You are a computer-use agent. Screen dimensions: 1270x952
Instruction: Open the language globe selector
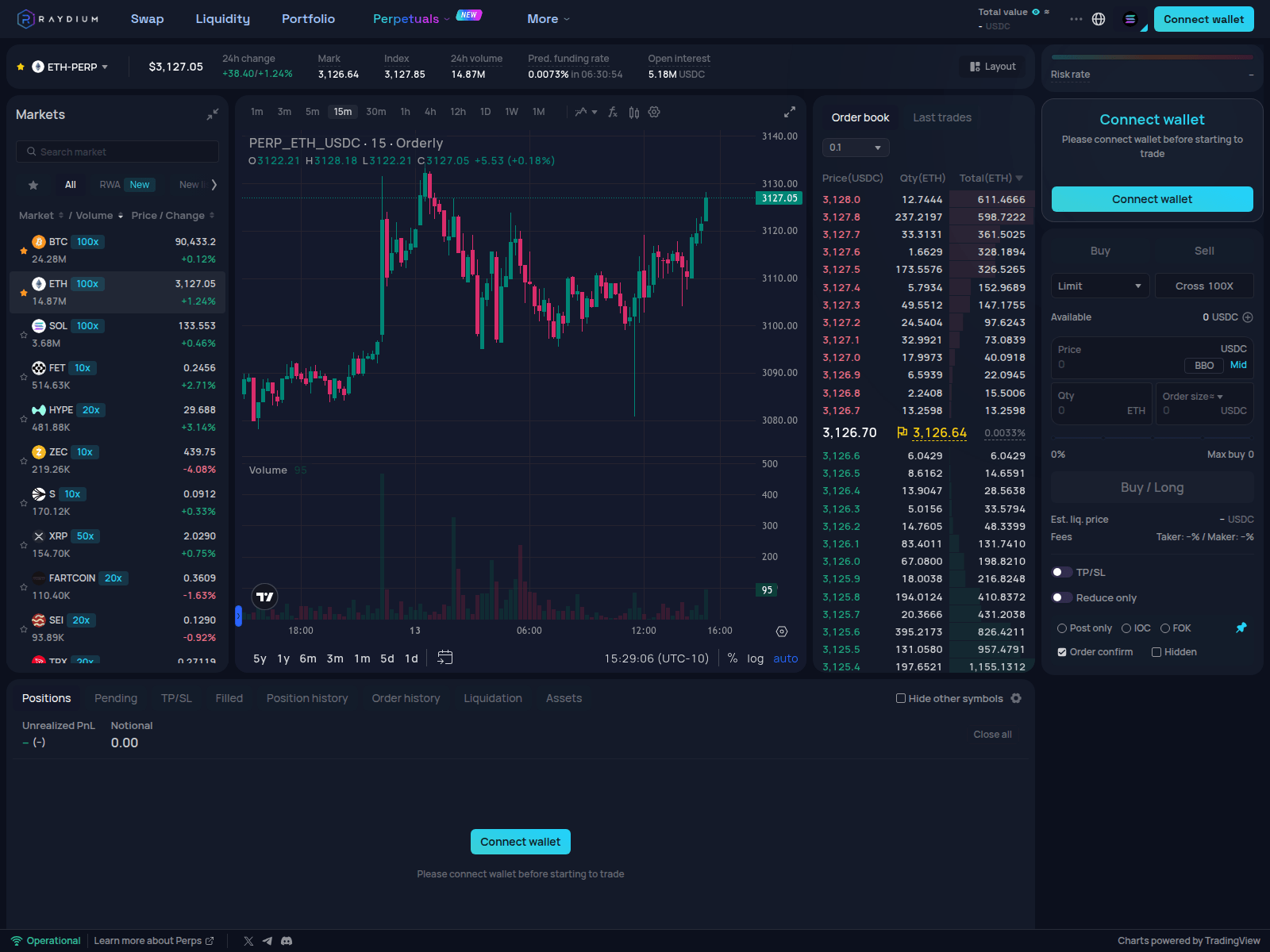pos(1099,19)
